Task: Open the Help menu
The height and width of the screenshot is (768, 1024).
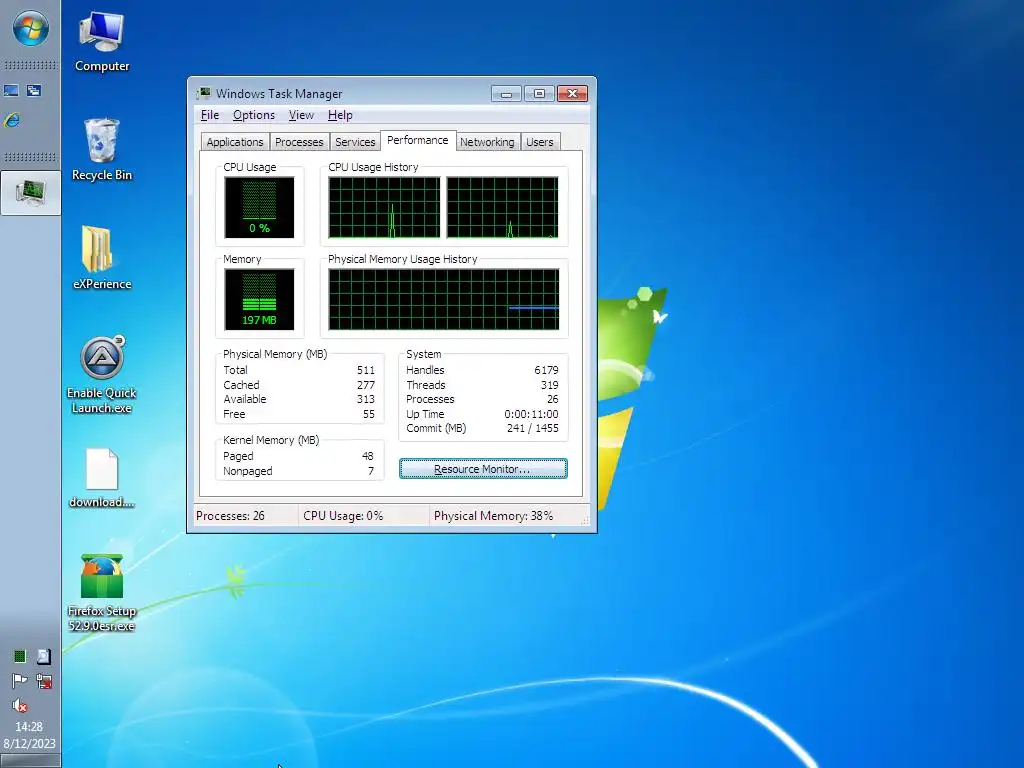Action: 340,115
